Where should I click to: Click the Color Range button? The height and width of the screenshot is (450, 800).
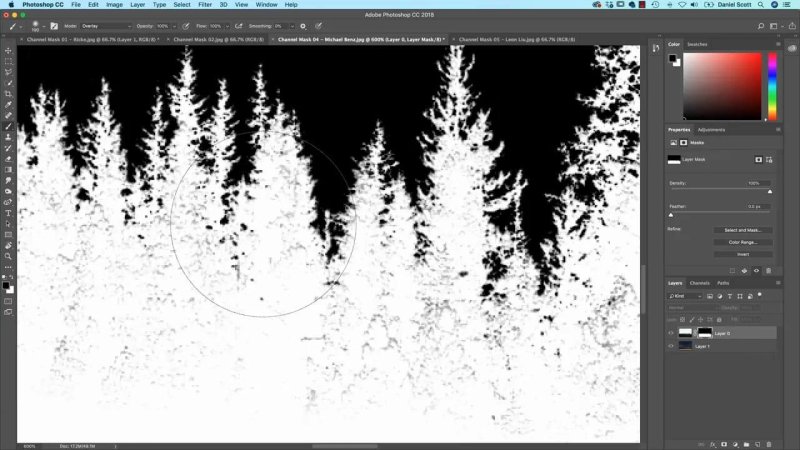[743, 242]
